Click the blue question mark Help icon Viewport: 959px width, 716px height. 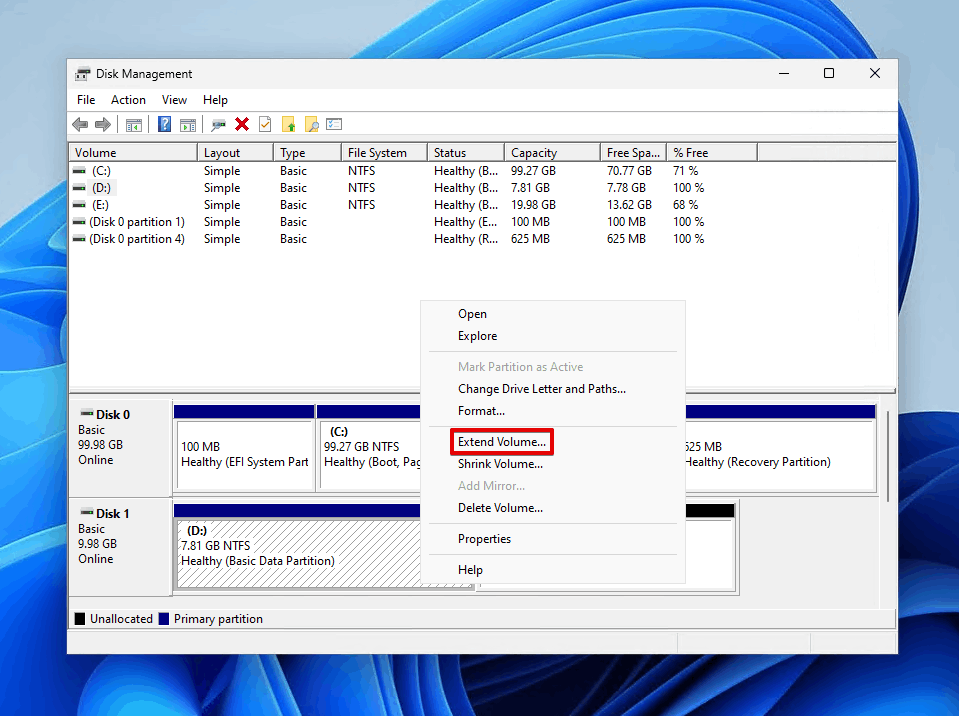164,124
